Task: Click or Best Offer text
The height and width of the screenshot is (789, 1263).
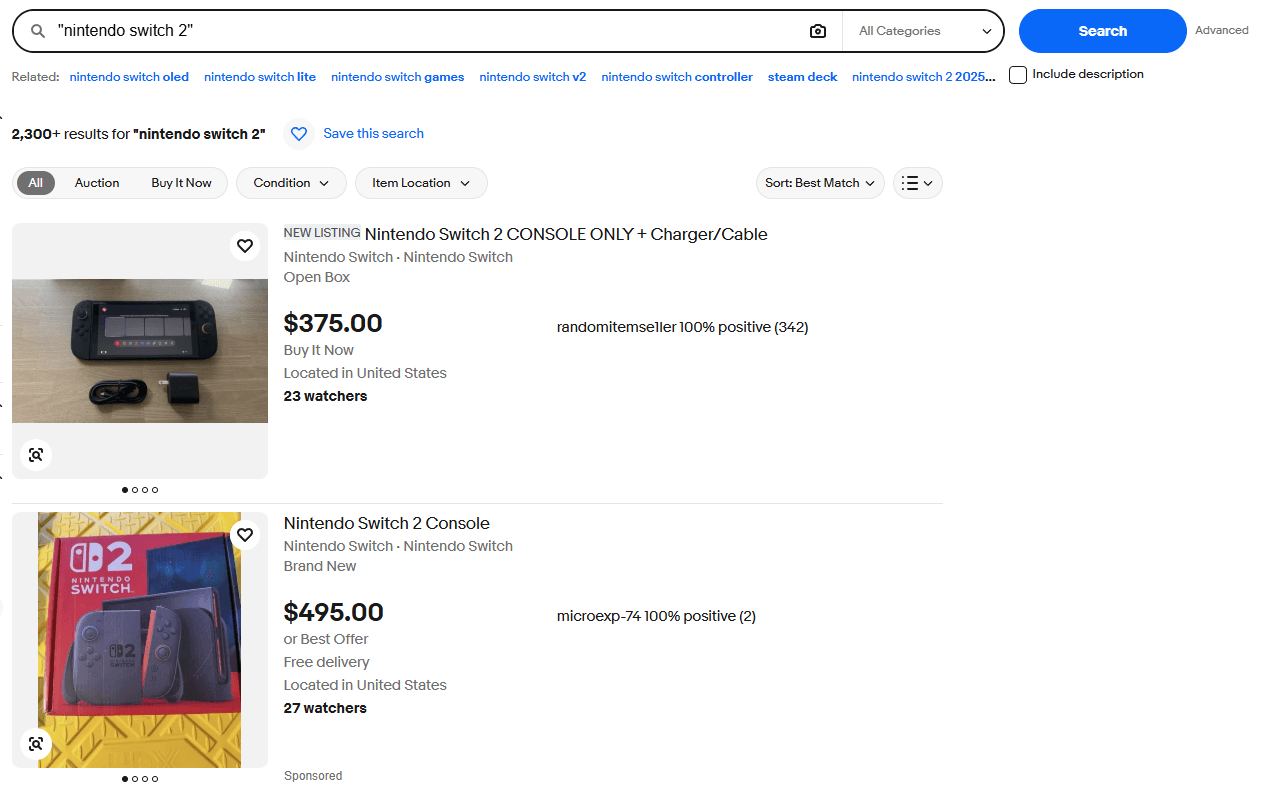Action: 326,640
